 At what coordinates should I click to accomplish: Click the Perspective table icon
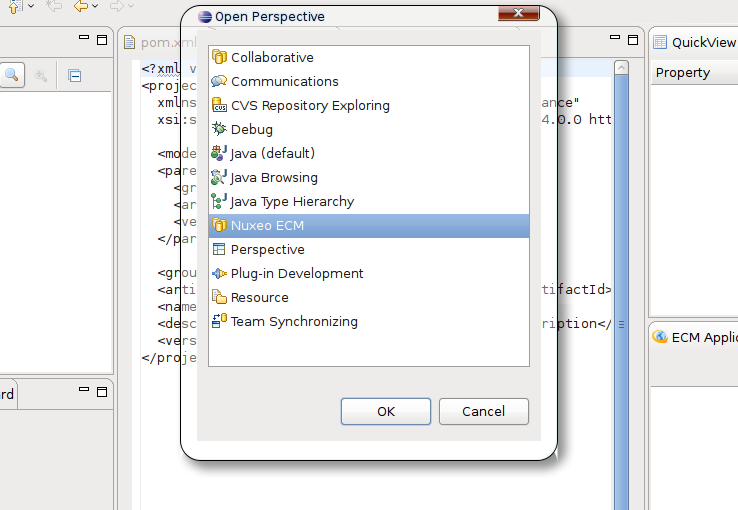click(219, 249)
